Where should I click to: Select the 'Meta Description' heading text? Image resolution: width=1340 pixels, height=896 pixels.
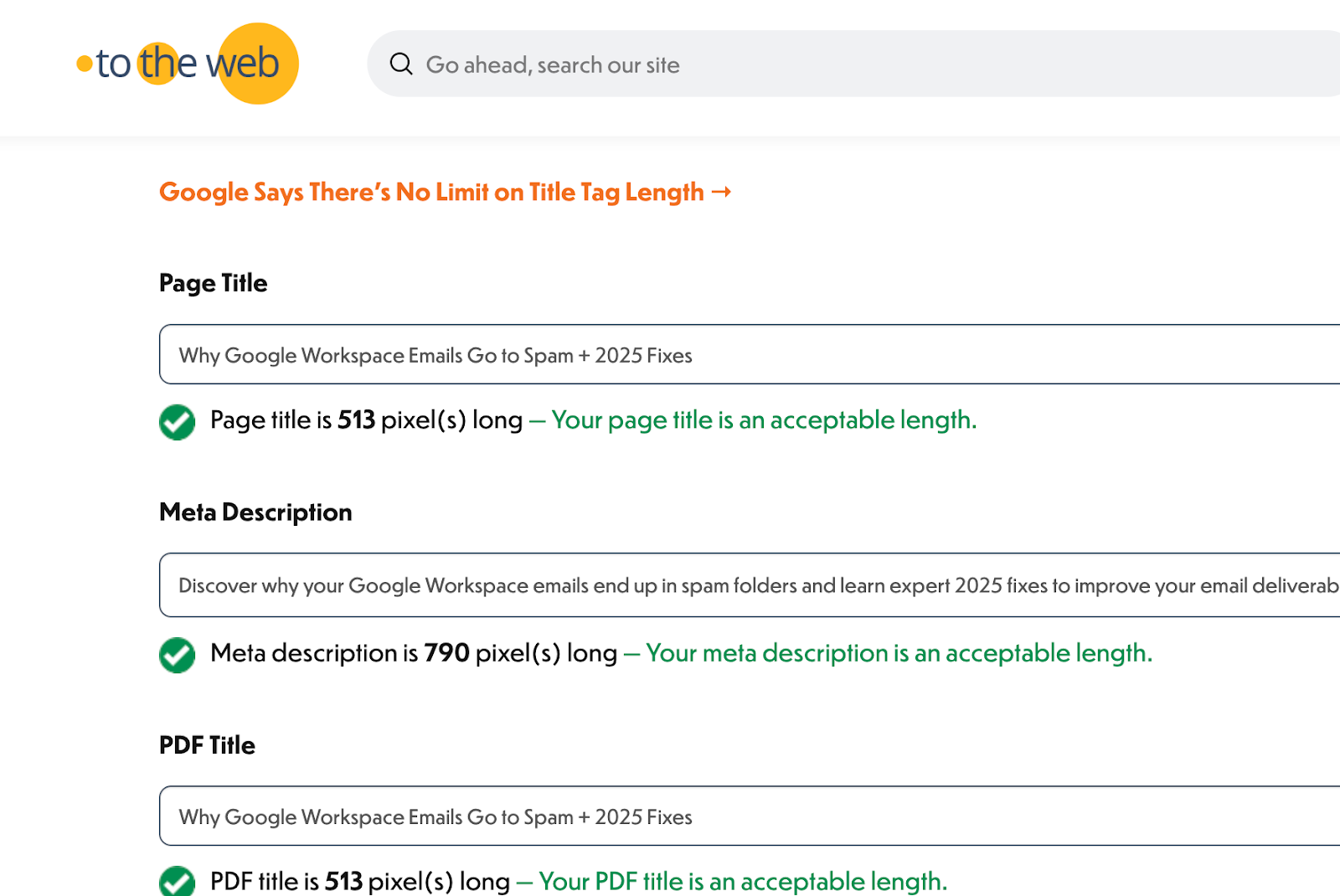tap(255, 512)
